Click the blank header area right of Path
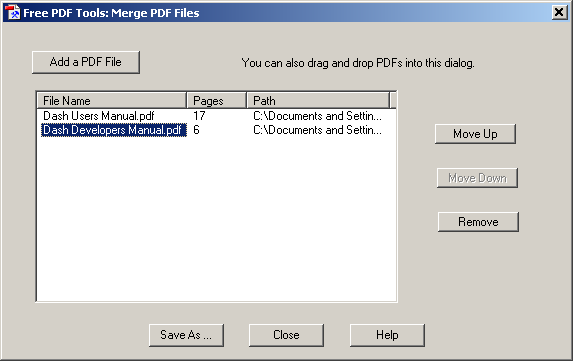Screen dimensions: 573x361 point(393,100)
